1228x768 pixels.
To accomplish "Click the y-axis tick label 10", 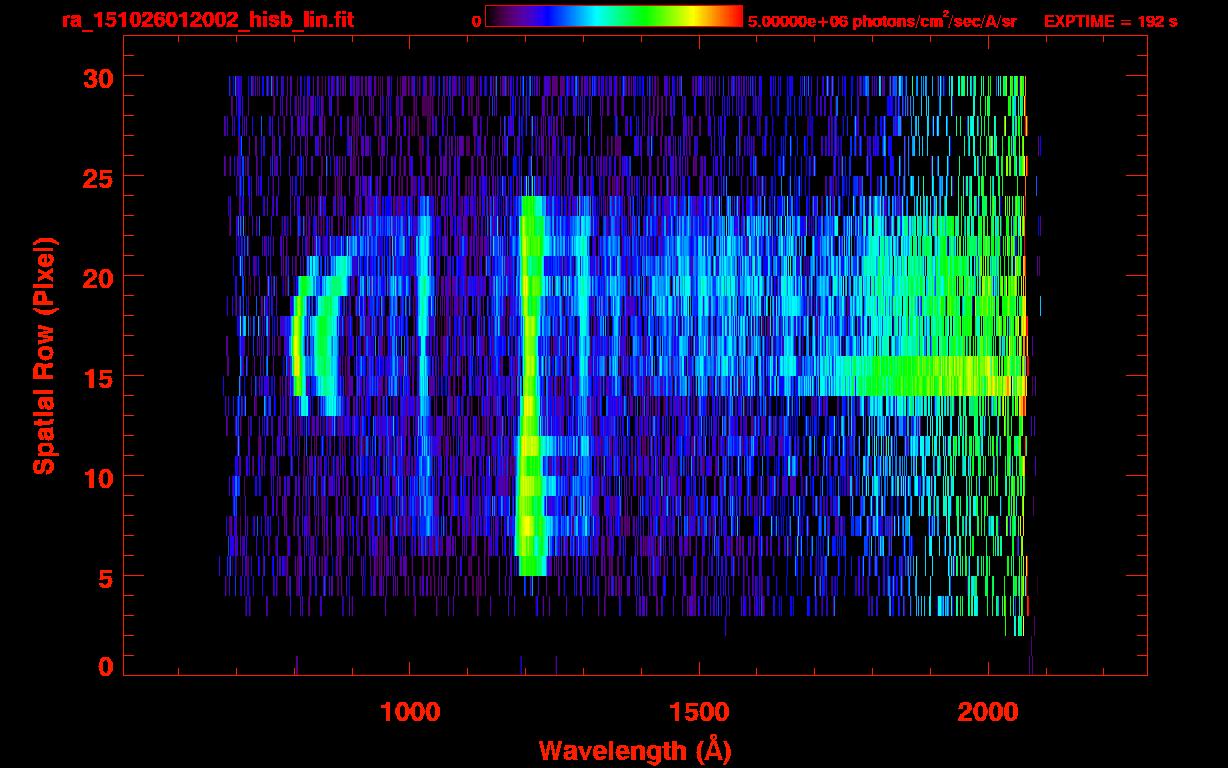I will pyautogui.click(x=98, y=477).
